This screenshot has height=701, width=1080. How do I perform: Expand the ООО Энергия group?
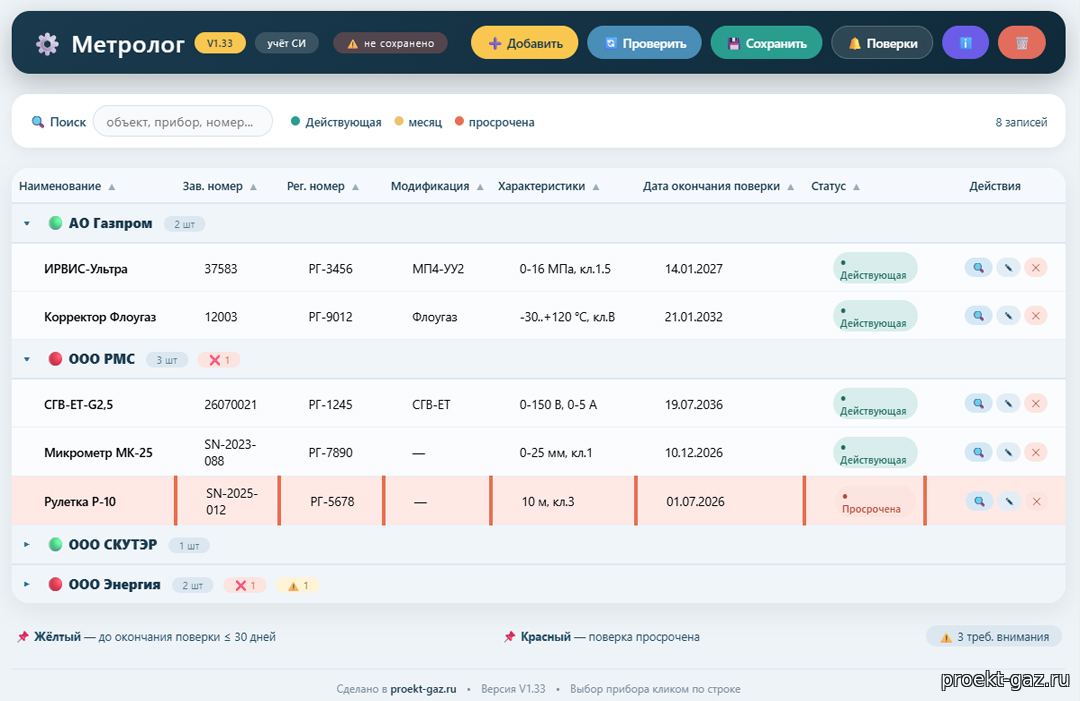27,585
